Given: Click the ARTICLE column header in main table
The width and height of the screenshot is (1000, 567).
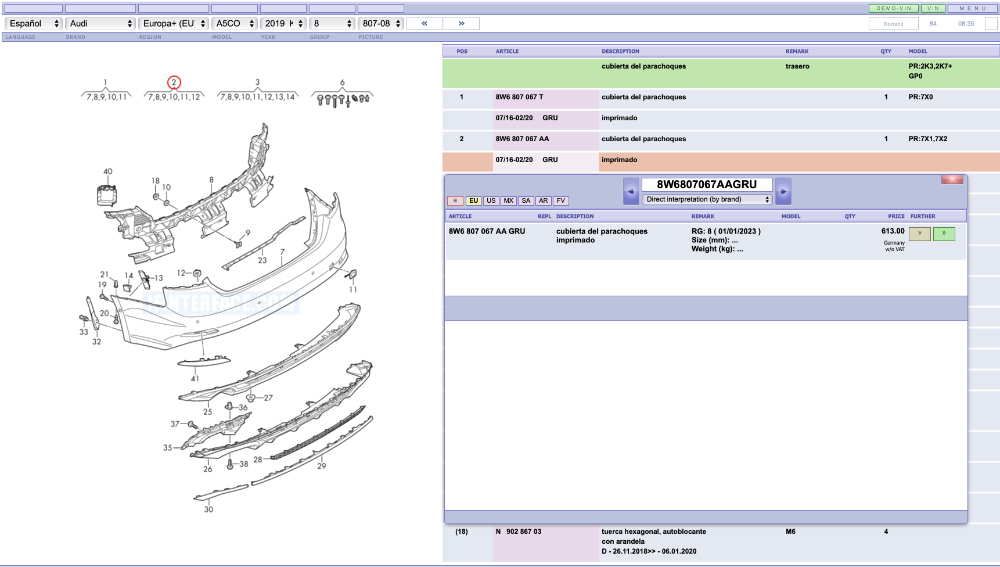Looking at the screenshot, I should [x=507, y=51].
